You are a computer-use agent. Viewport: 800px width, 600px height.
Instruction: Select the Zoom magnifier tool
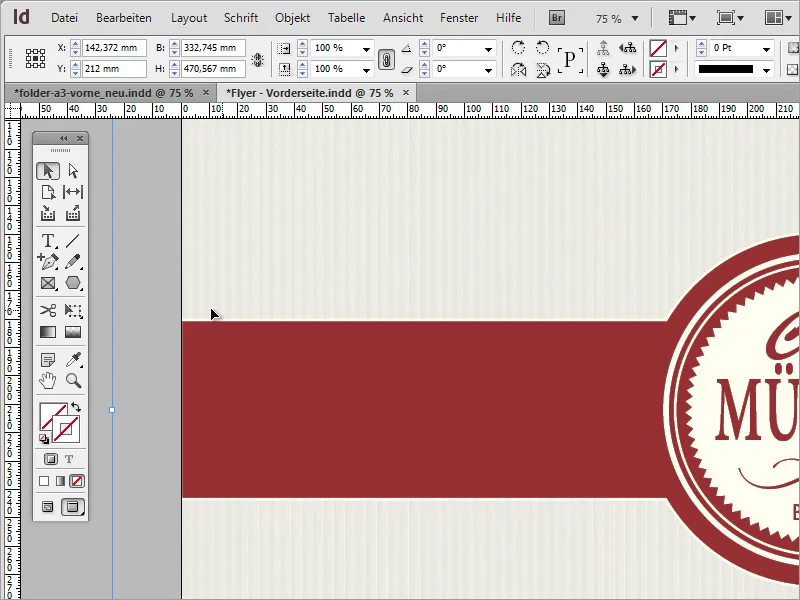pyautogui.click(x=73, y=381)
